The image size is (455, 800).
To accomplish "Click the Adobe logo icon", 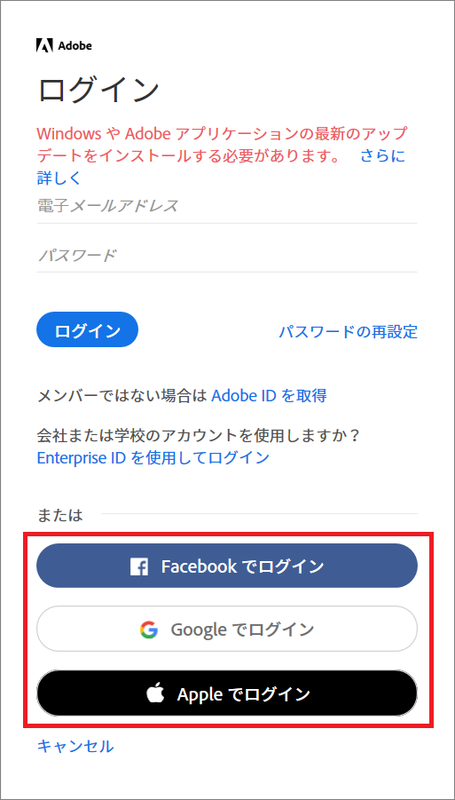I will click(x=44, y=45).
